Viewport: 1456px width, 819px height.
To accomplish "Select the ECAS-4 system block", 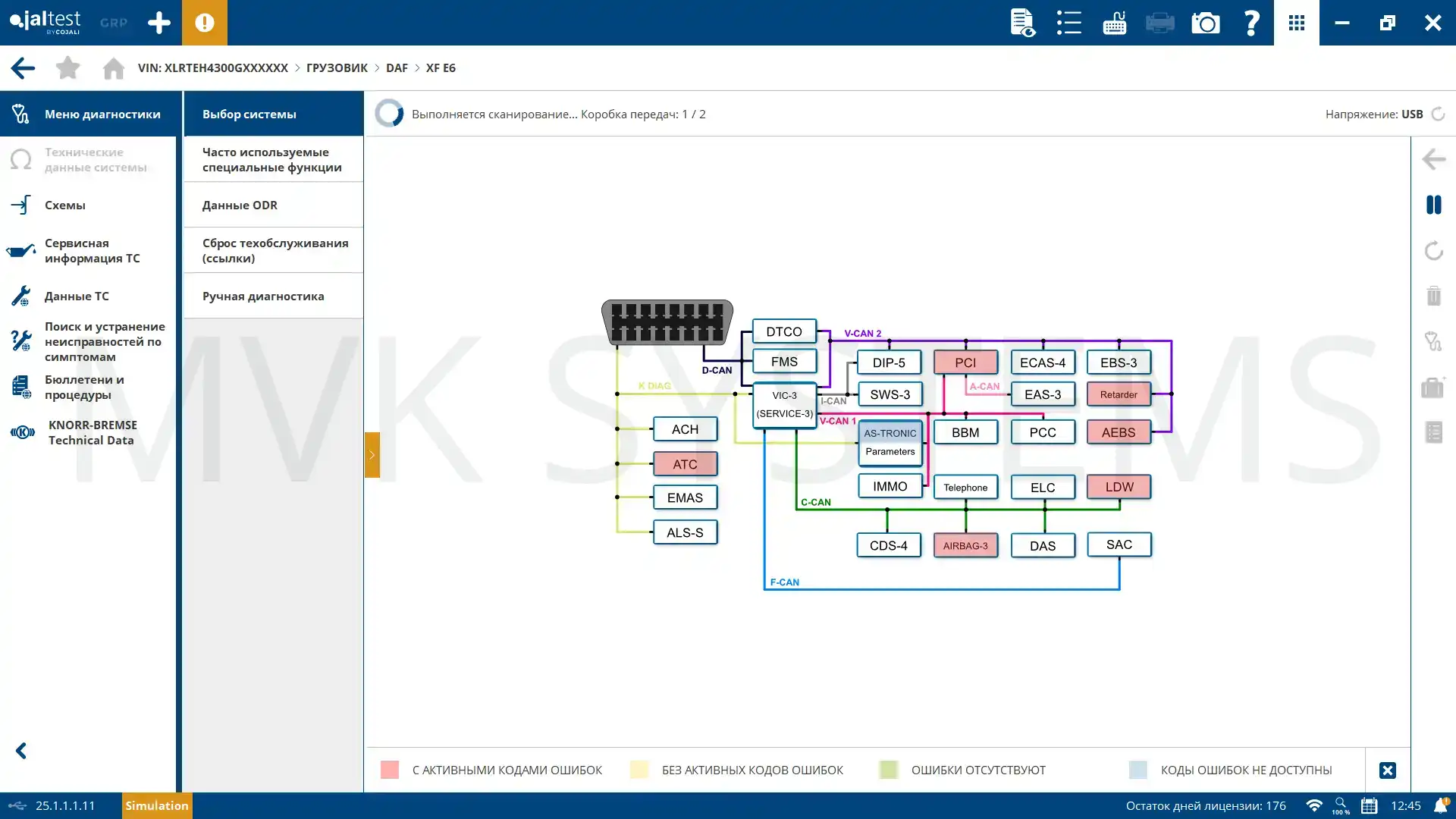I will point(1043,362).
